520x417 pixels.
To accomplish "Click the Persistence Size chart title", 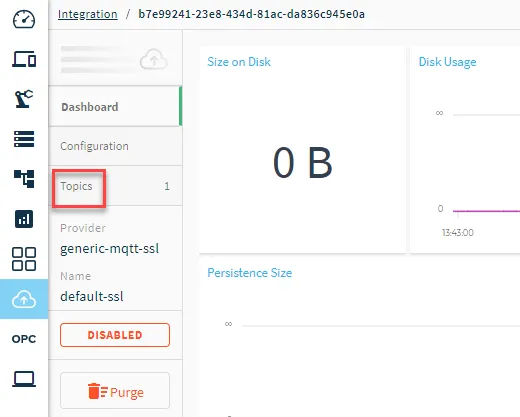I will pyautogui.click(x=250, y=273).
